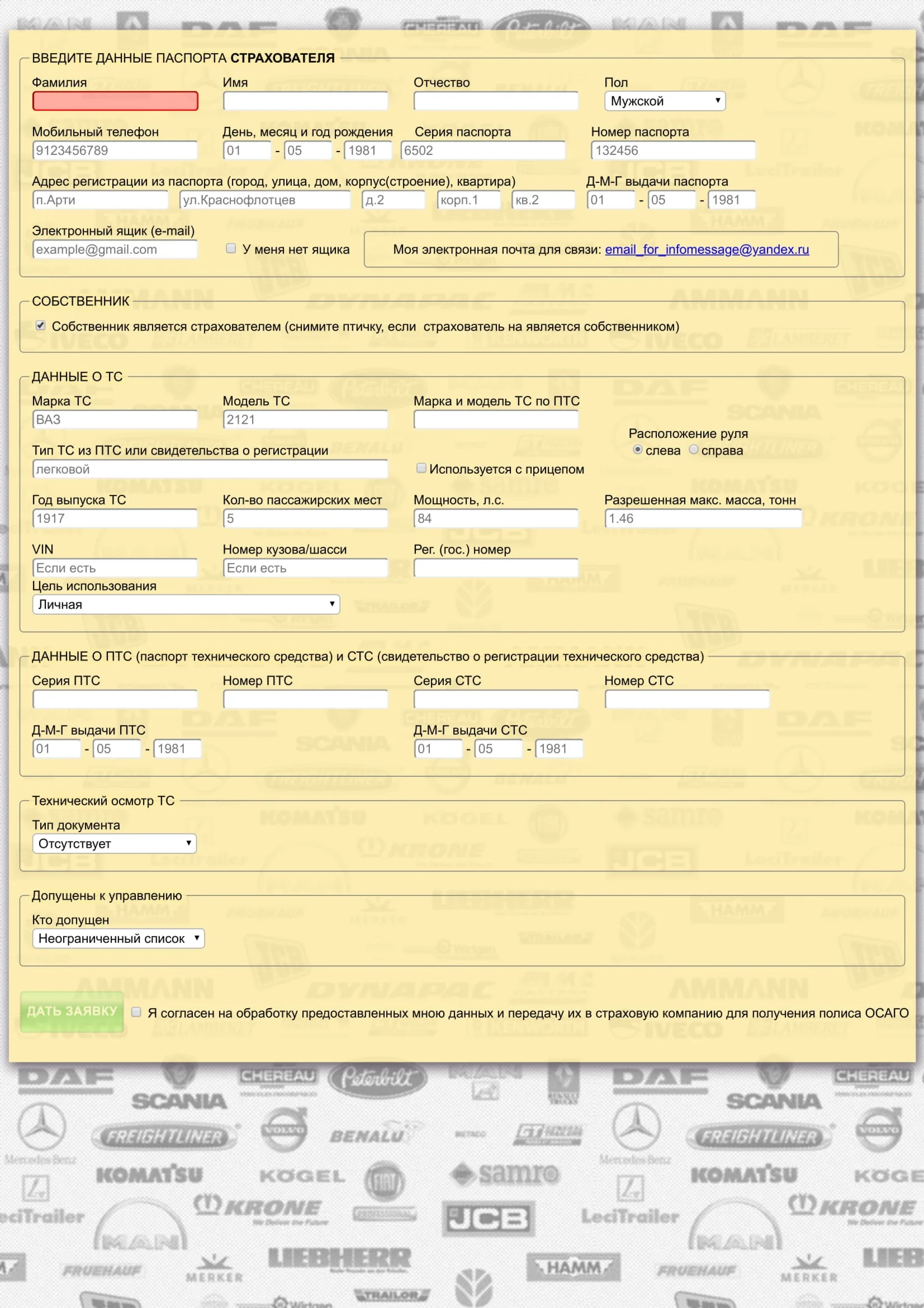This screenshot has height=1308, width=924.
Task: Select the city field with 'п.Арти' placeholder
Action: click(101, 200)
